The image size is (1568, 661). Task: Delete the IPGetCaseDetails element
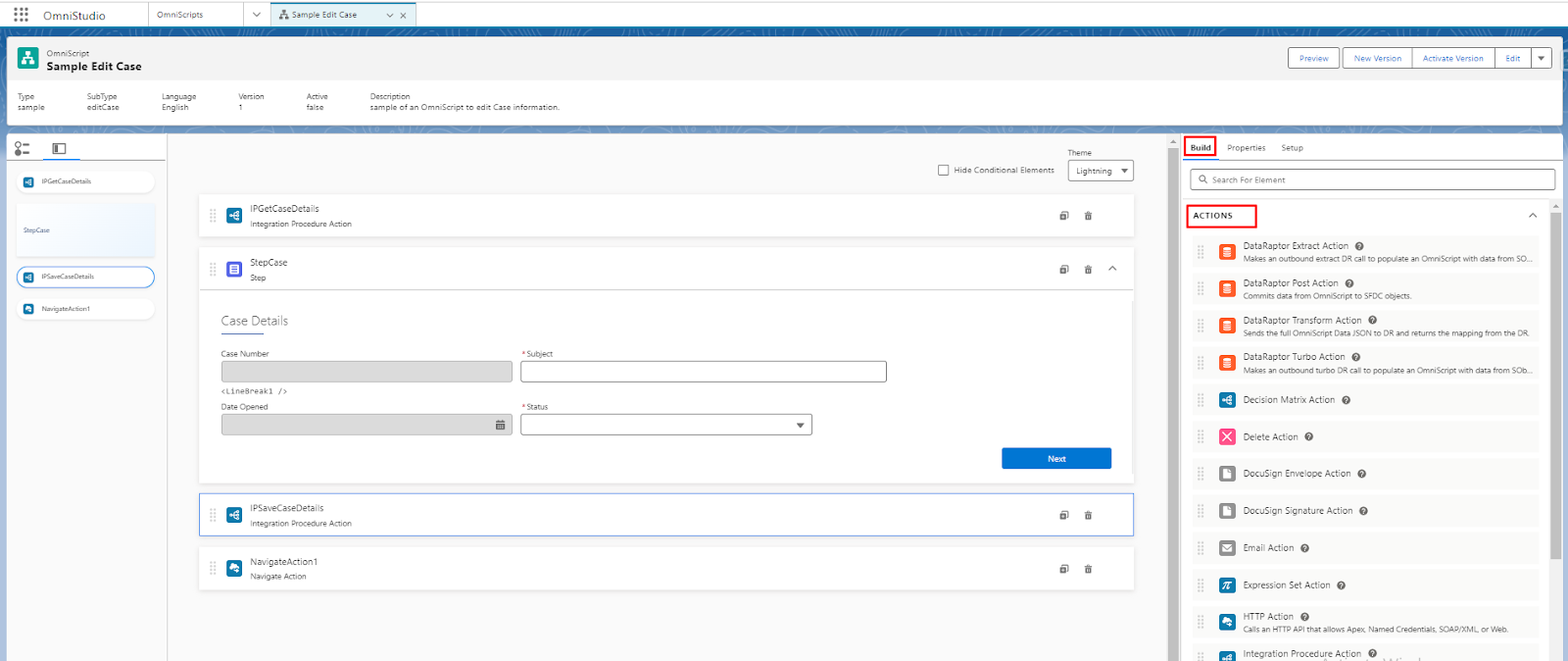1088,216
